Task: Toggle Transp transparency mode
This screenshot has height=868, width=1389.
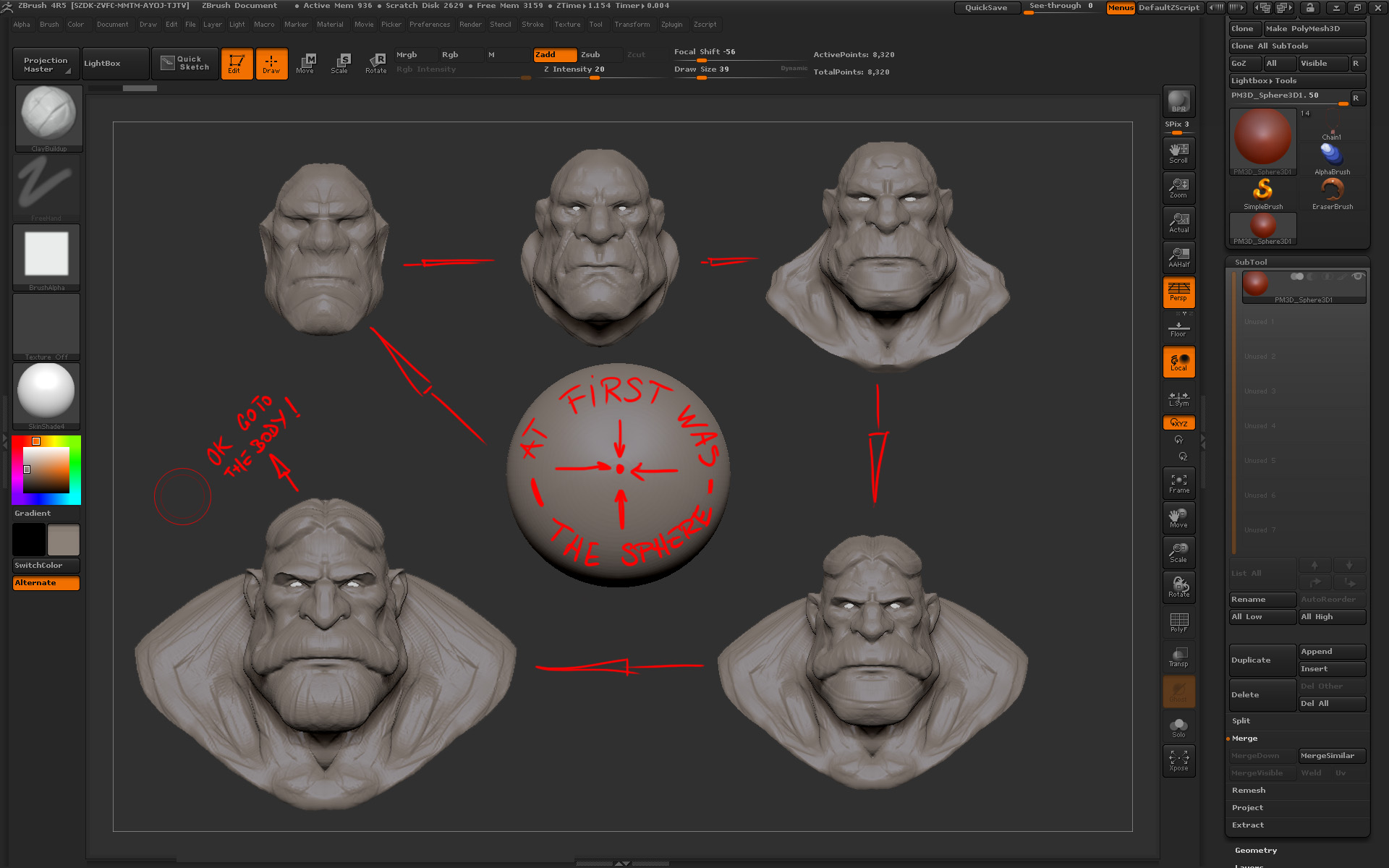Action: pos(1178,657)
